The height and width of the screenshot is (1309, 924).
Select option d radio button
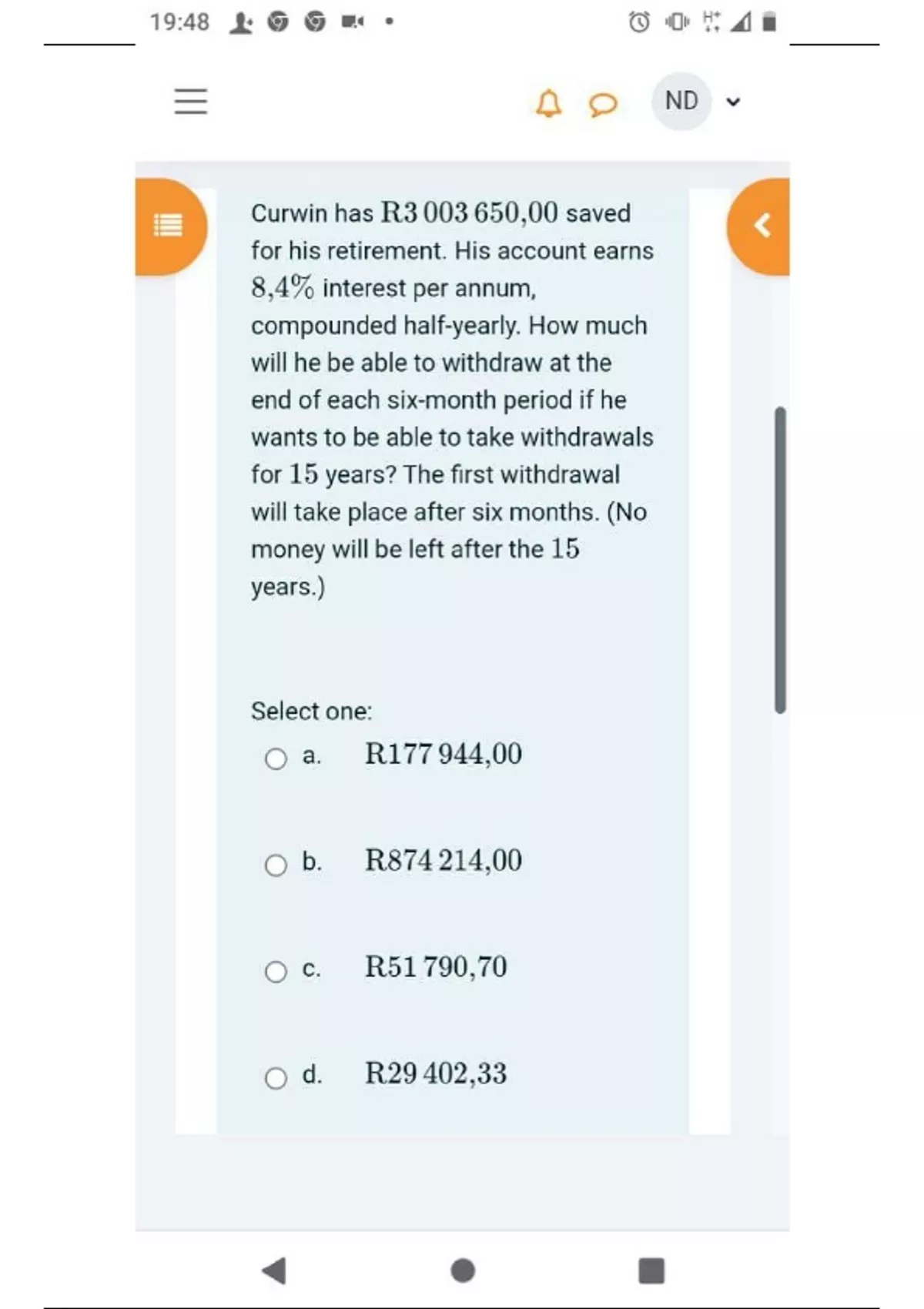pos(276,1077)
